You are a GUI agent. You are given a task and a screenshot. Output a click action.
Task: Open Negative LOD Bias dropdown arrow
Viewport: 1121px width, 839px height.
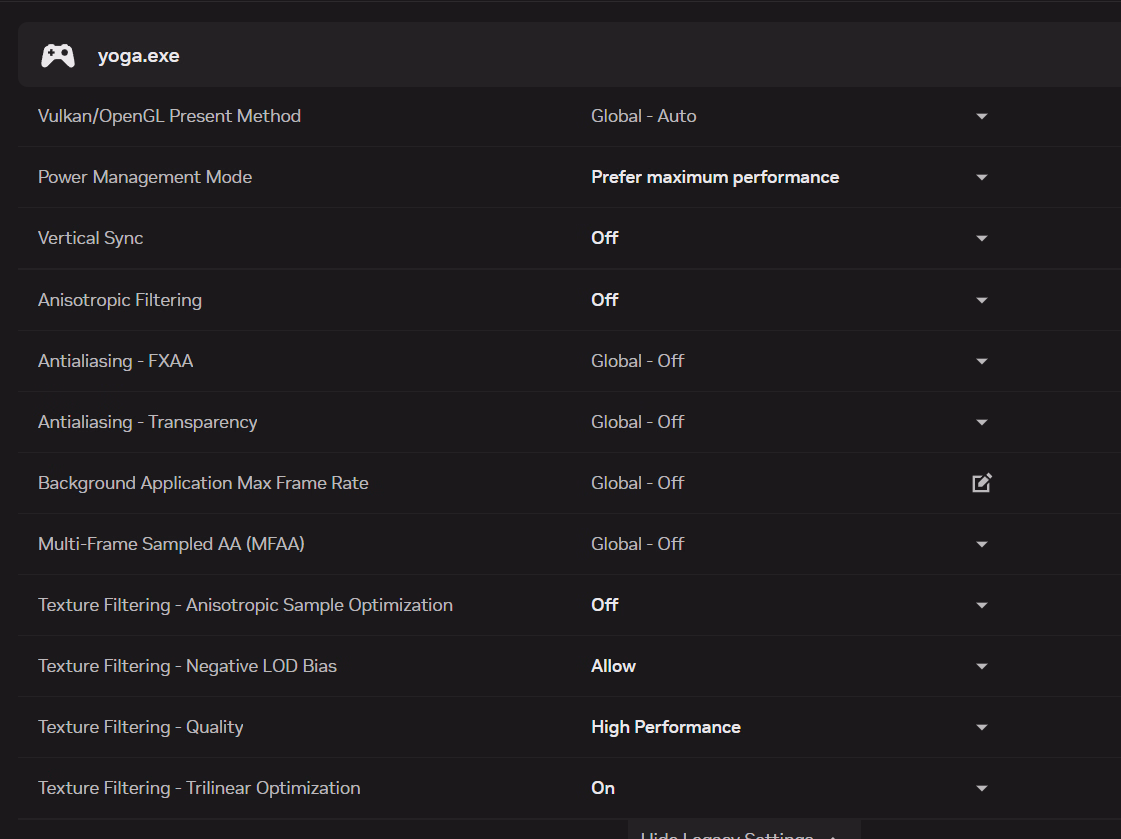click(982, 666)
